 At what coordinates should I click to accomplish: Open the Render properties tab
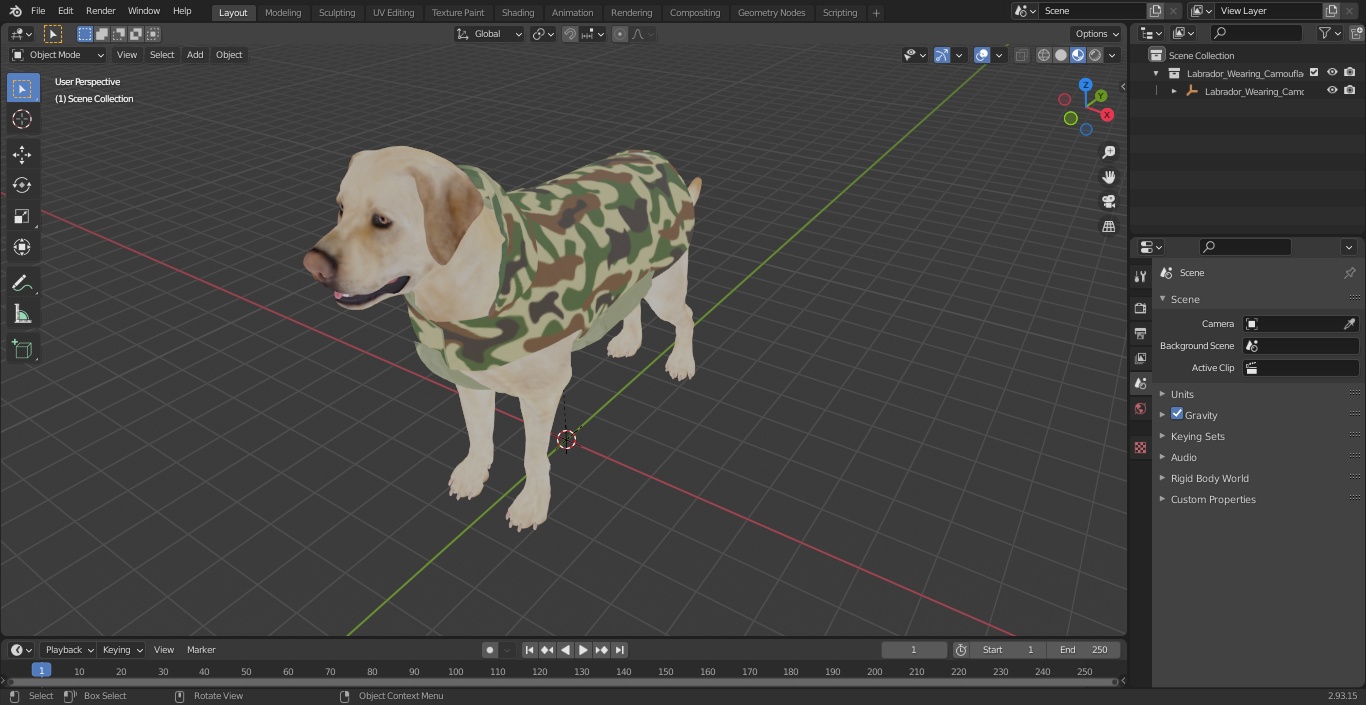point(1140,308)
